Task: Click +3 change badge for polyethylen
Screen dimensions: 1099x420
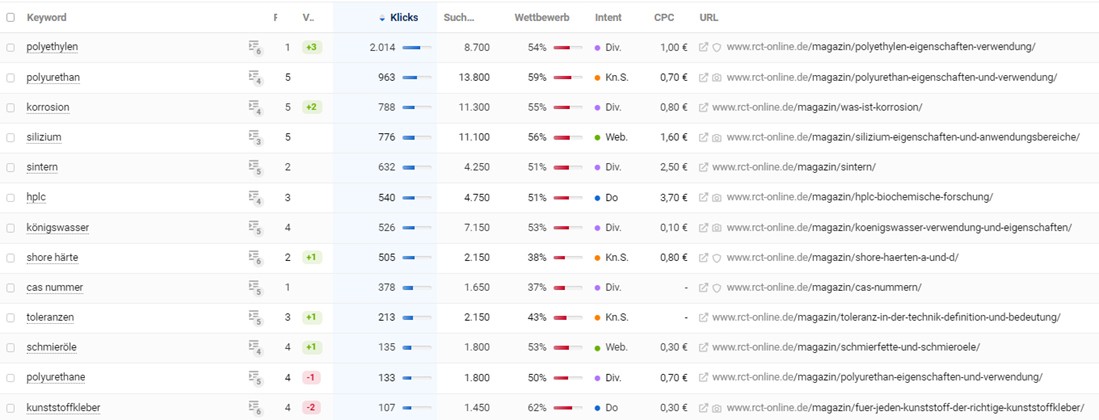Action: [x=312, y=47]
